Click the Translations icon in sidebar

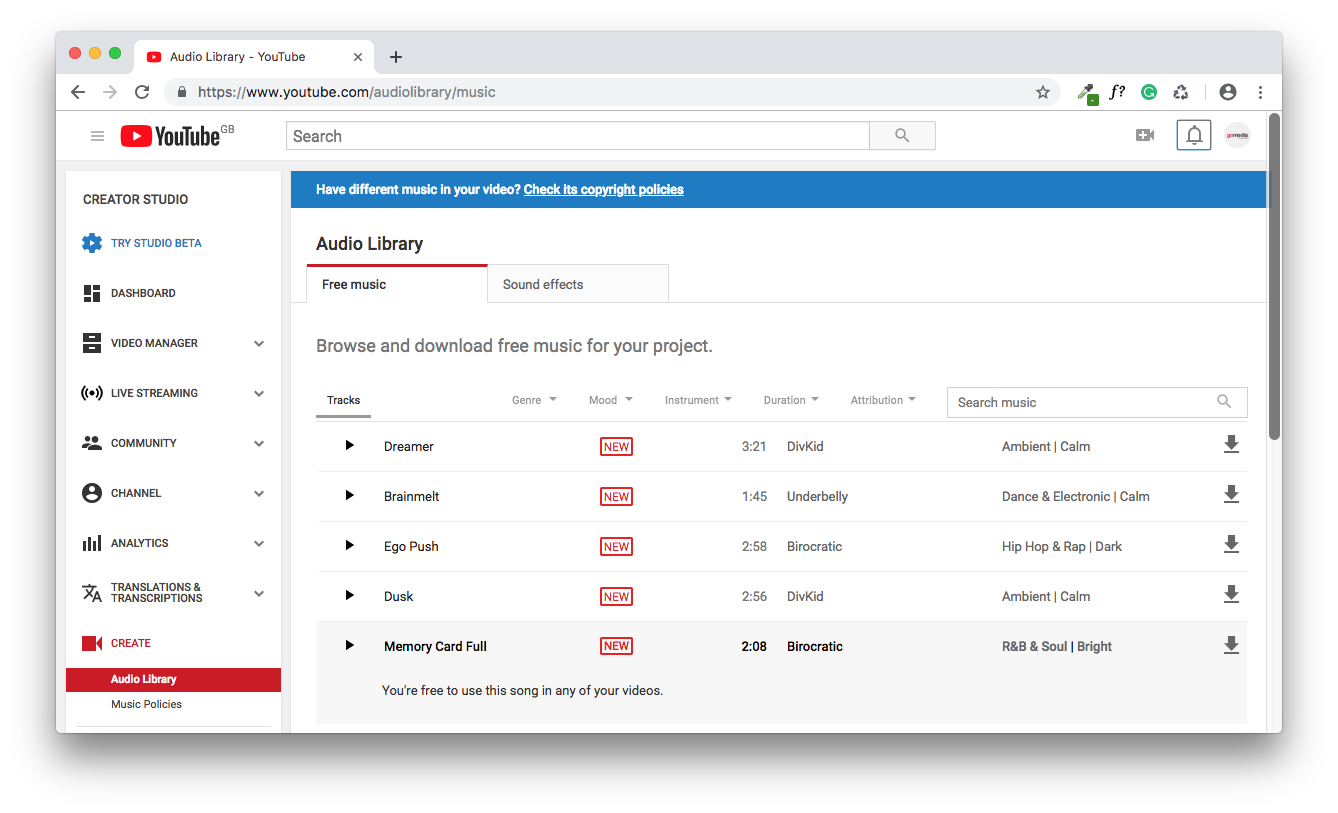(x=92, y=593)
